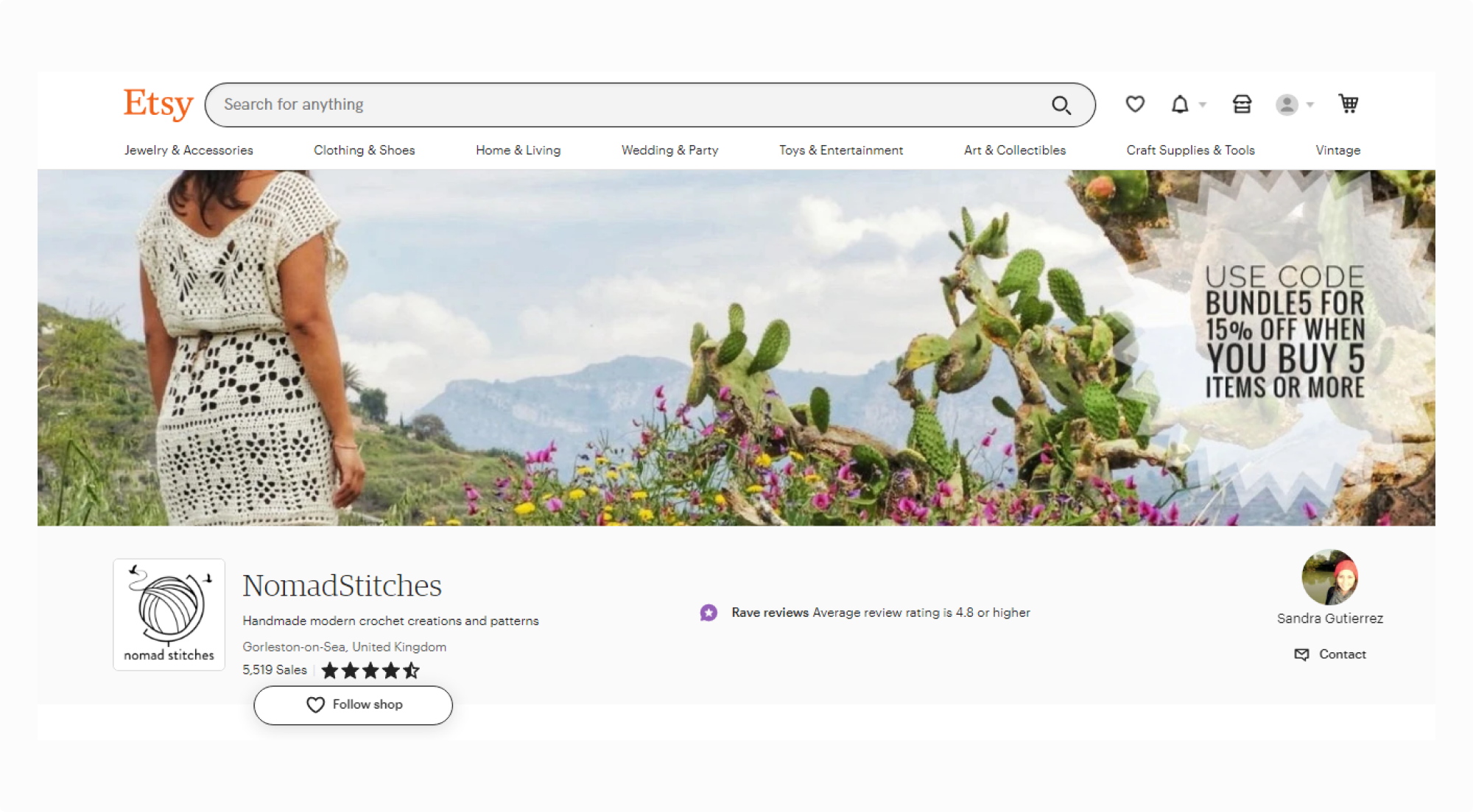Click the NomadStitches shop title
1473x812 pixels.
click(342, 586)
